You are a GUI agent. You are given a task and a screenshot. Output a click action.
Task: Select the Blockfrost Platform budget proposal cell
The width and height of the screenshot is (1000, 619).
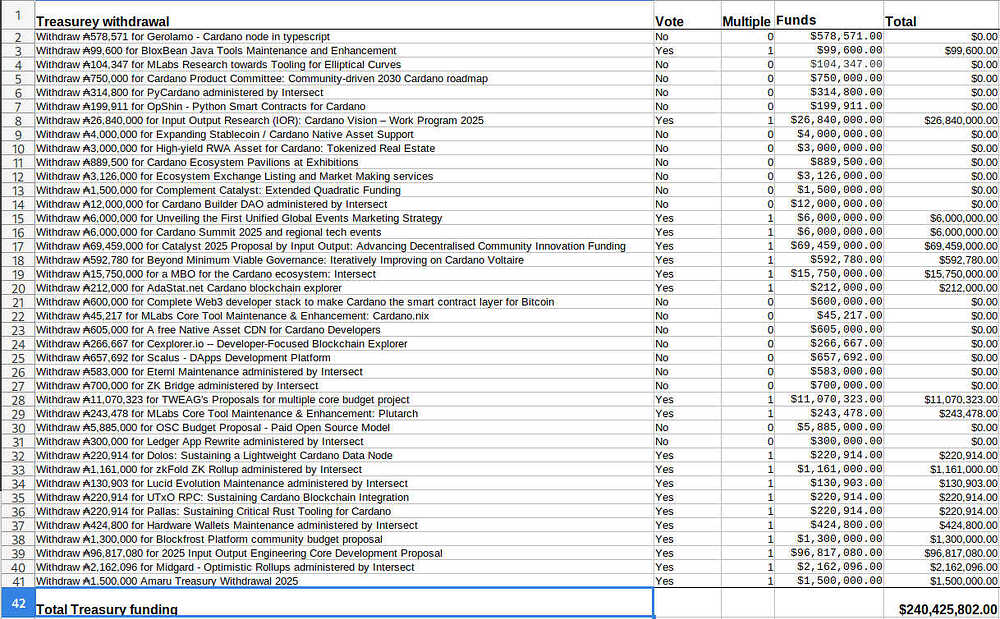click(344, 539)
